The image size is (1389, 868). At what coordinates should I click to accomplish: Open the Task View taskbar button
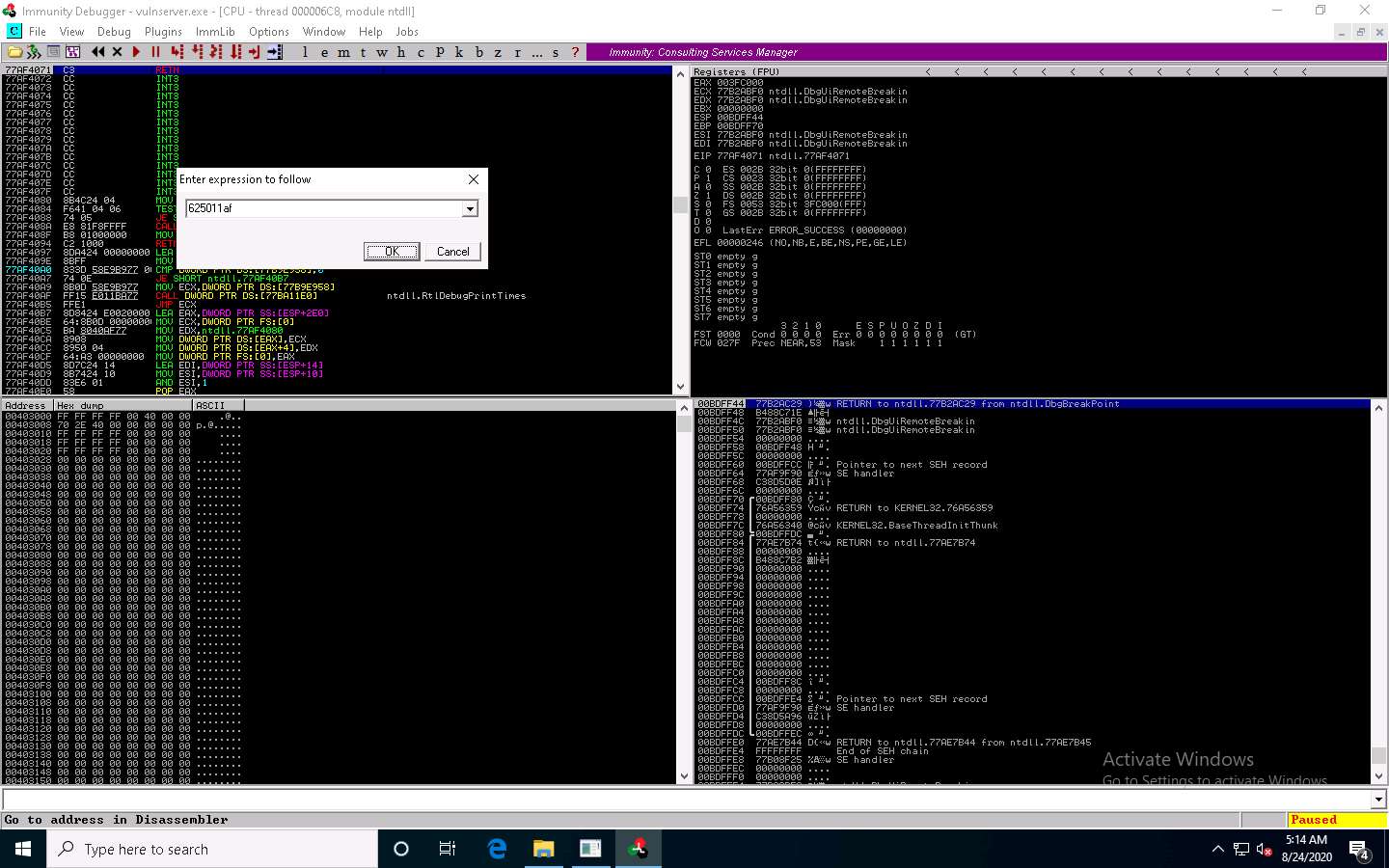[x=448, y=849]
